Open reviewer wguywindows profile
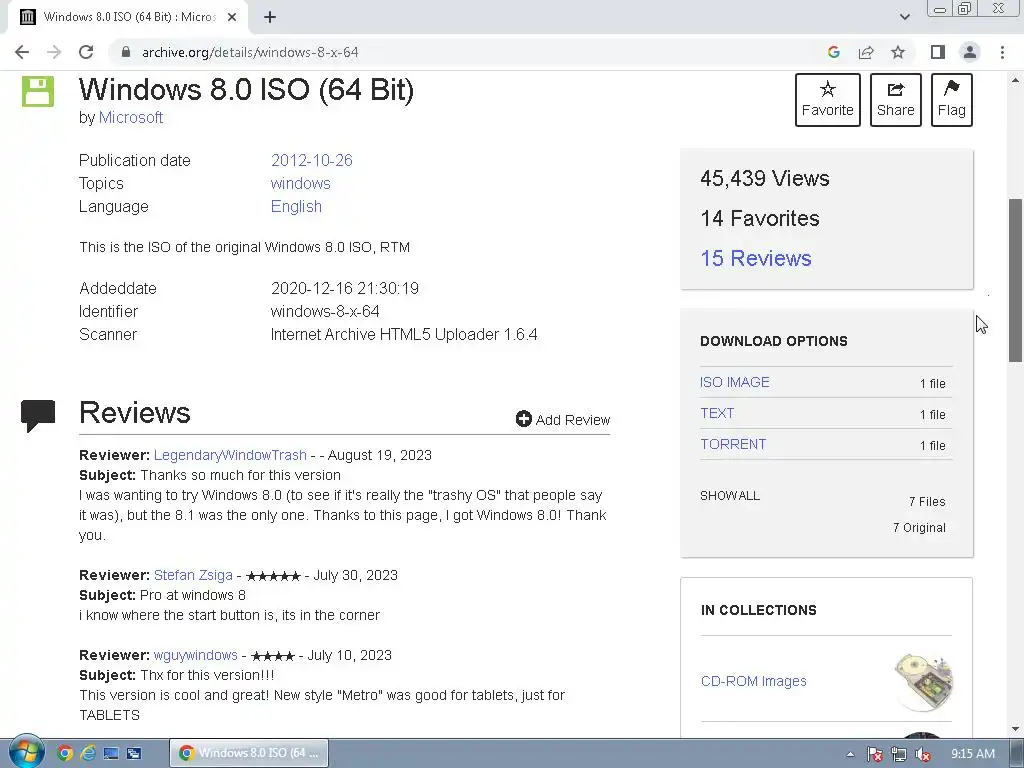This screenshot has height=768, width=1024. click(195, 655)
